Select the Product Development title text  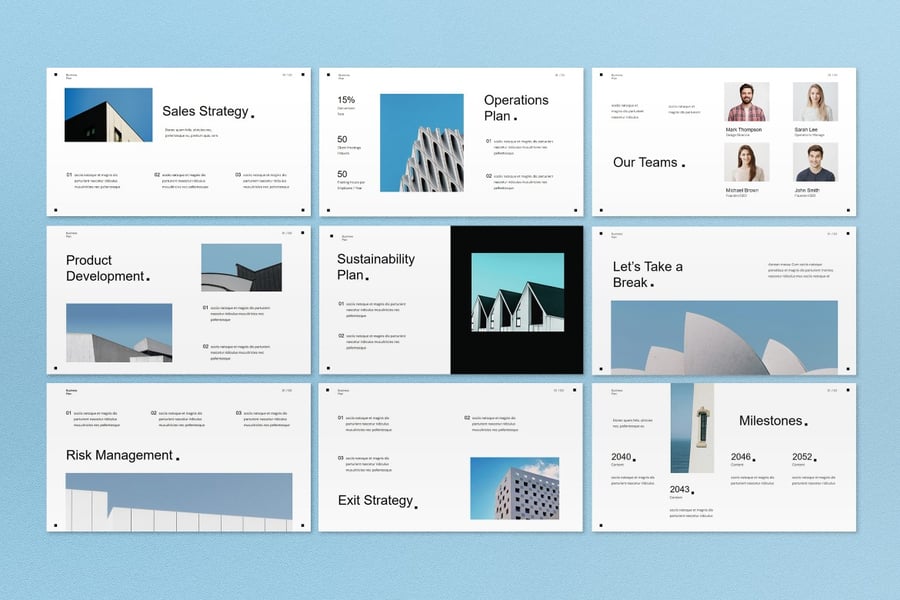pyautogui.click(x=105, y=268)
